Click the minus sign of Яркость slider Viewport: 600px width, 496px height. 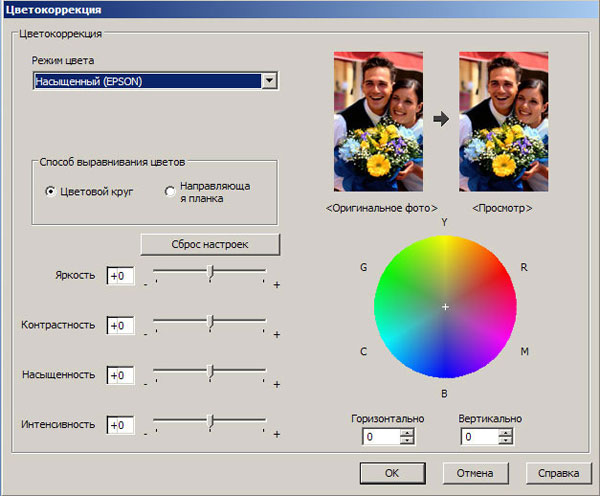click(x=145, y=285)
